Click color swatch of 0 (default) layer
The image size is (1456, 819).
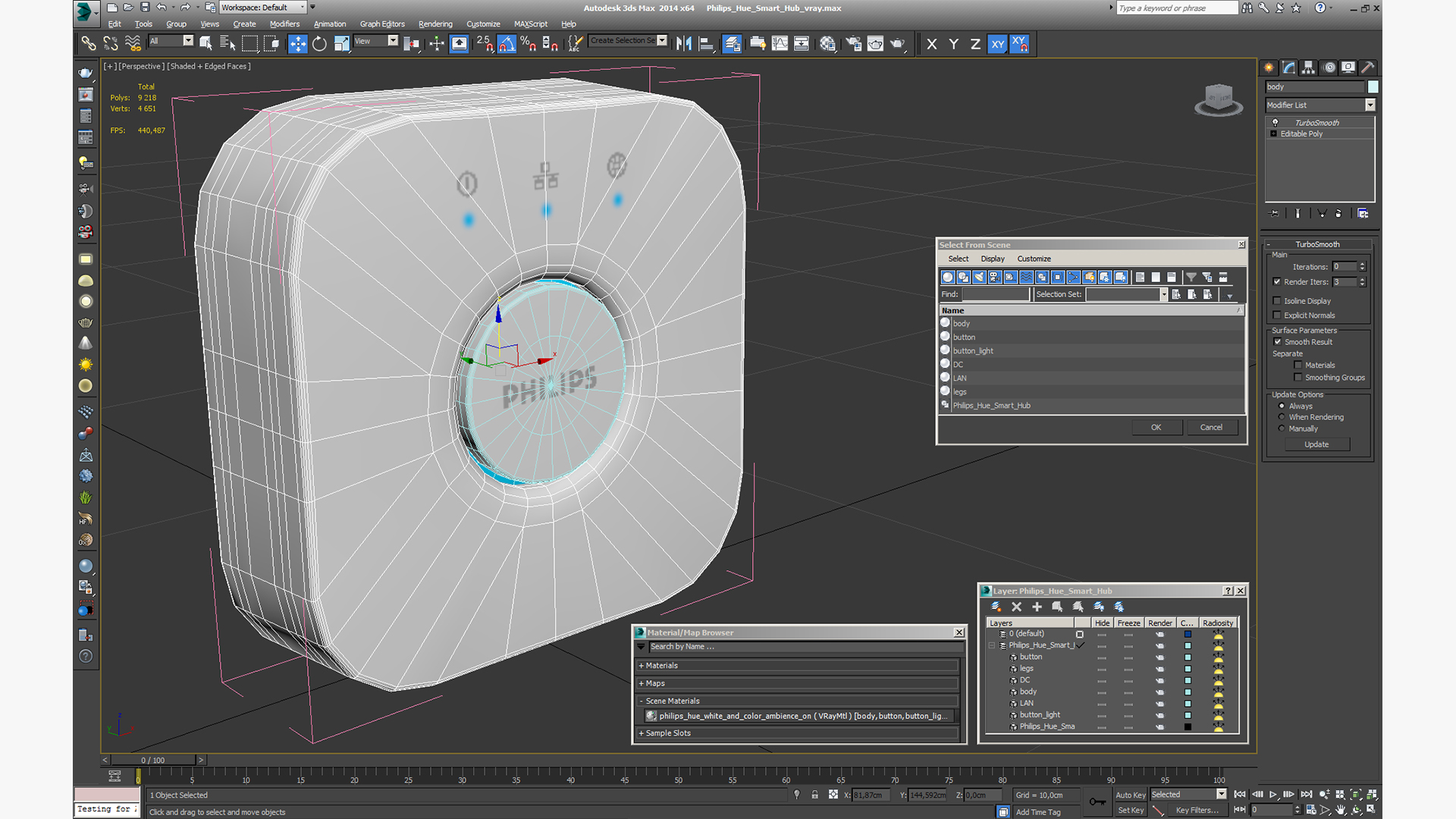pyautogui.click(x=1188, y=634)
